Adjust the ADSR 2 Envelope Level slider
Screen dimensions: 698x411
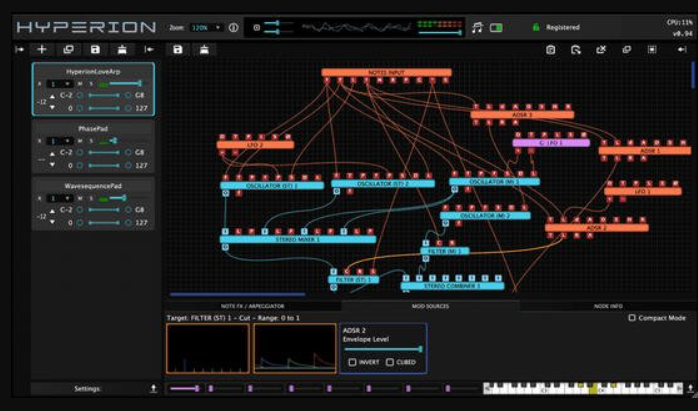(x=383, y=350)
